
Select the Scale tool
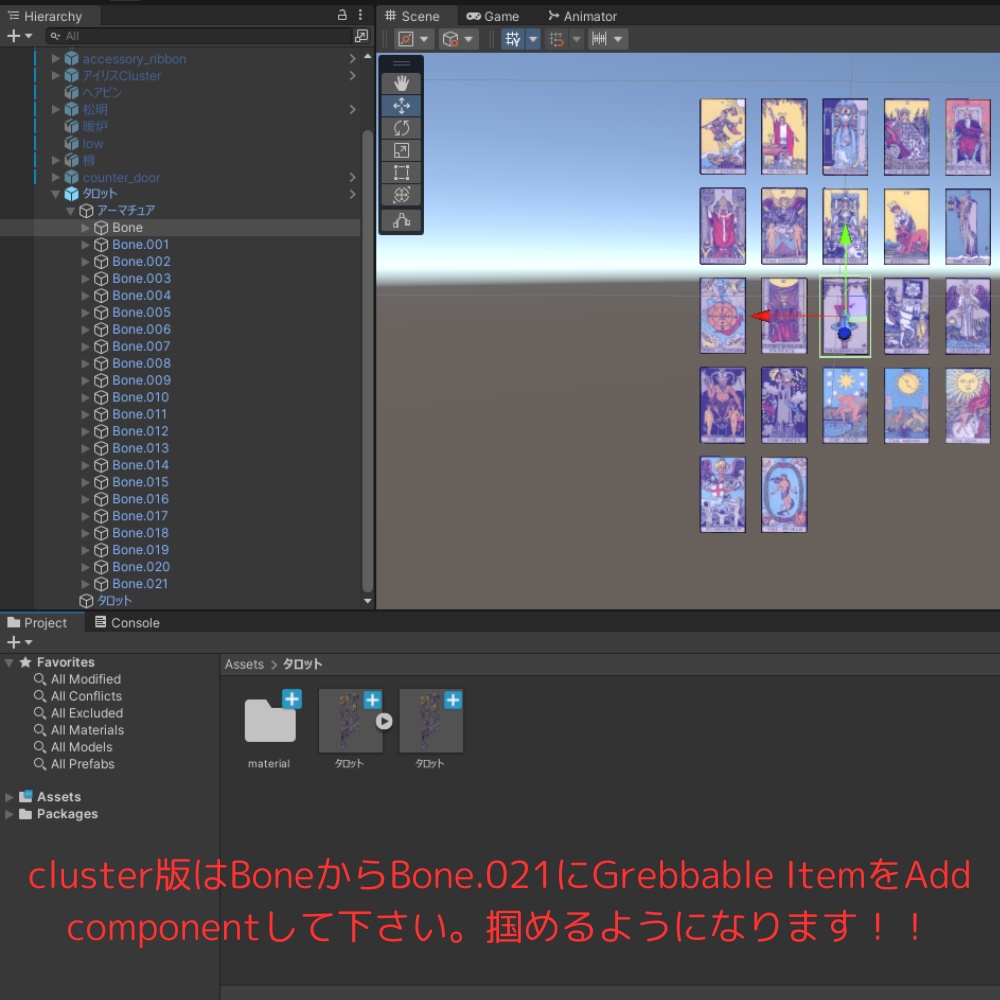(x=401, y=150)
